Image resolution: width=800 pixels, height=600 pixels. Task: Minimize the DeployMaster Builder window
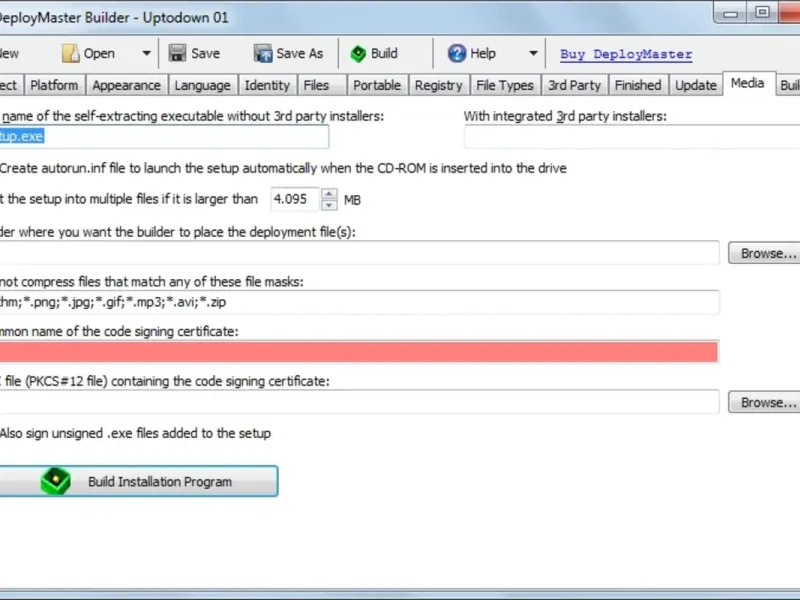(730, 12)
